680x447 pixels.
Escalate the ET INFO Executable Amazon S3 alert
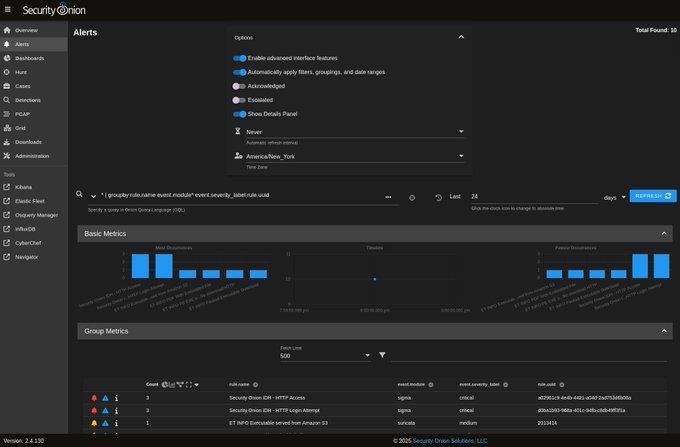pyautogui.click(x=105, y=423)
